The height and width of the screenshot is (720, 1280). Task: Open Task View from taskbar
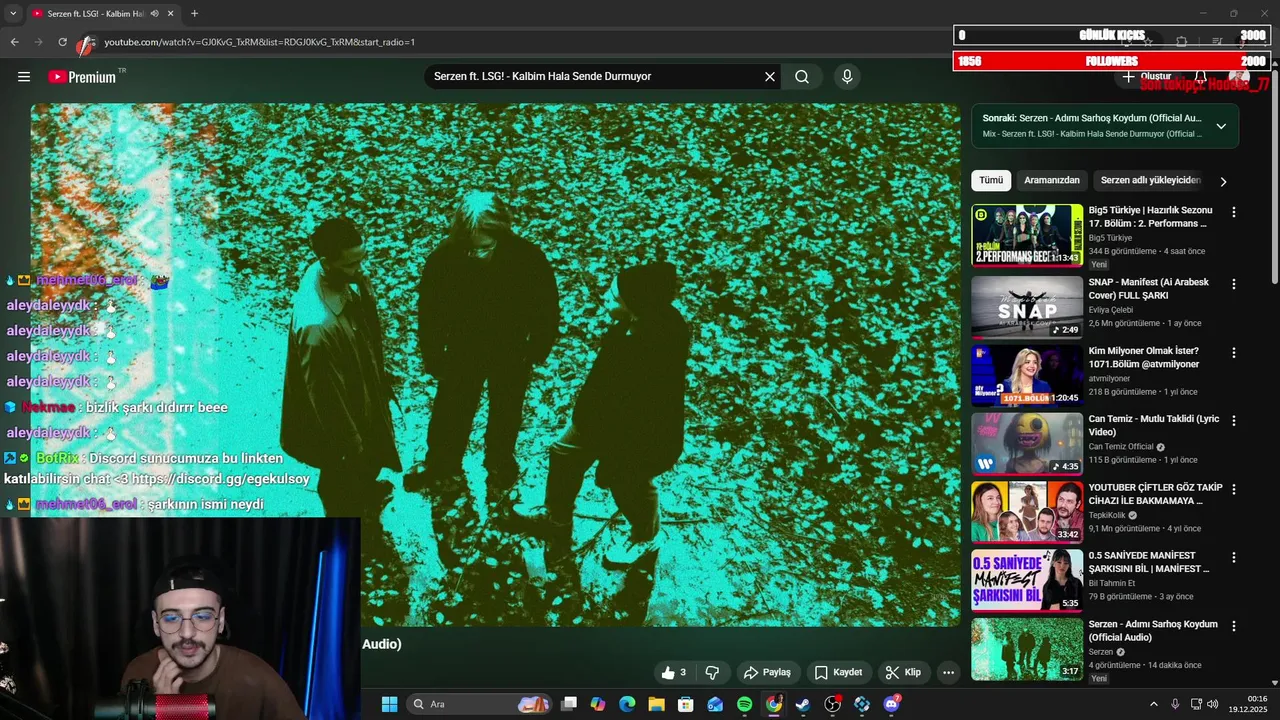(x=569, y=704)
